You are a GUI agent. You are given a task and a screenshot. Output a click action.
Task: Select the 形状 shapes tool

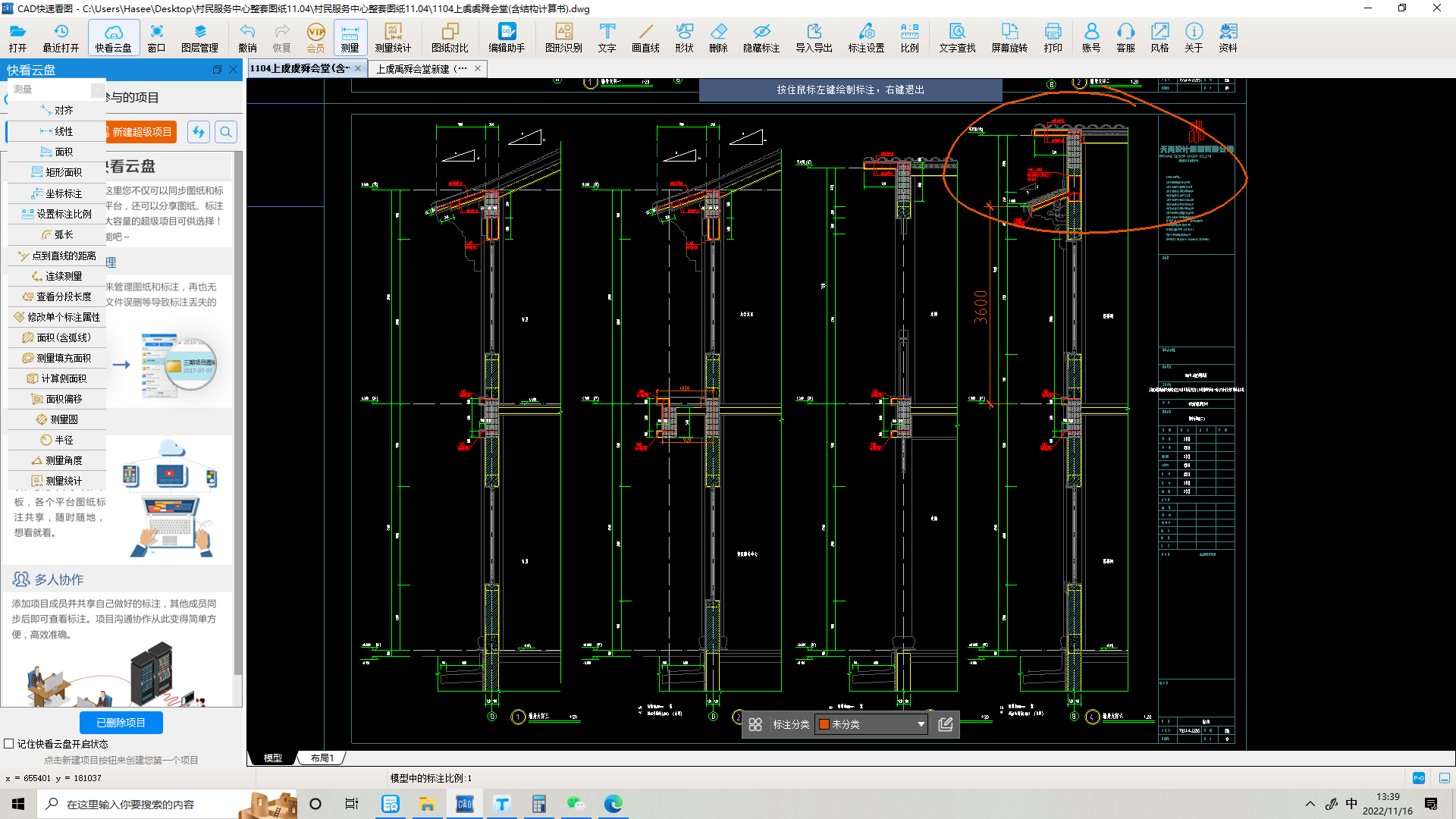pos(684,37)
